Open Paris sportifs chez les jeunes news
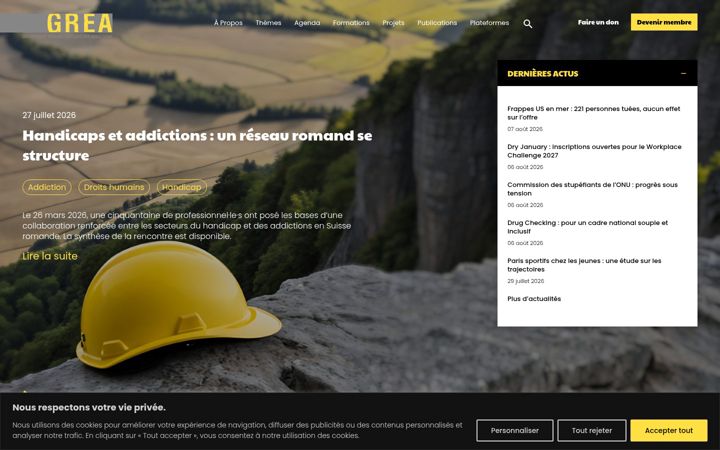The width and height of the screenshot is (720, 450). tap(584, 265)
